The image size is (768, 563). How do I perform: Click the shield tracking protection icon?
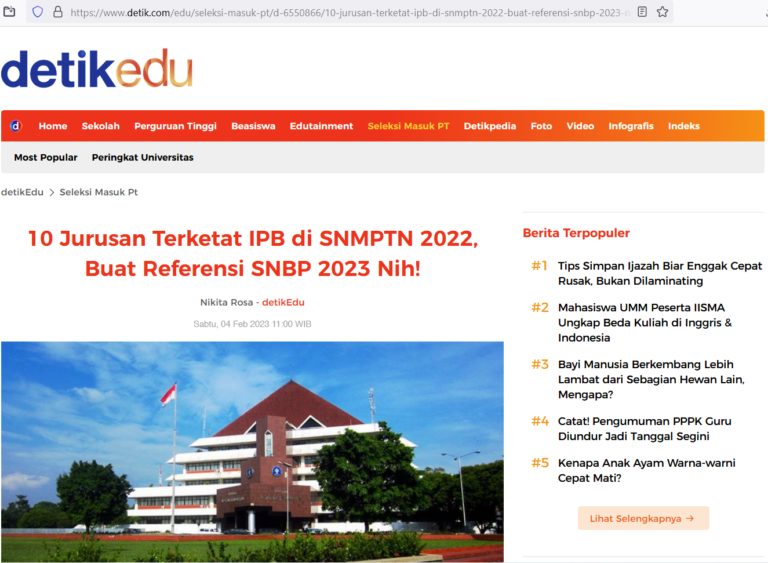pyautogui.click(x=38, y=12)
